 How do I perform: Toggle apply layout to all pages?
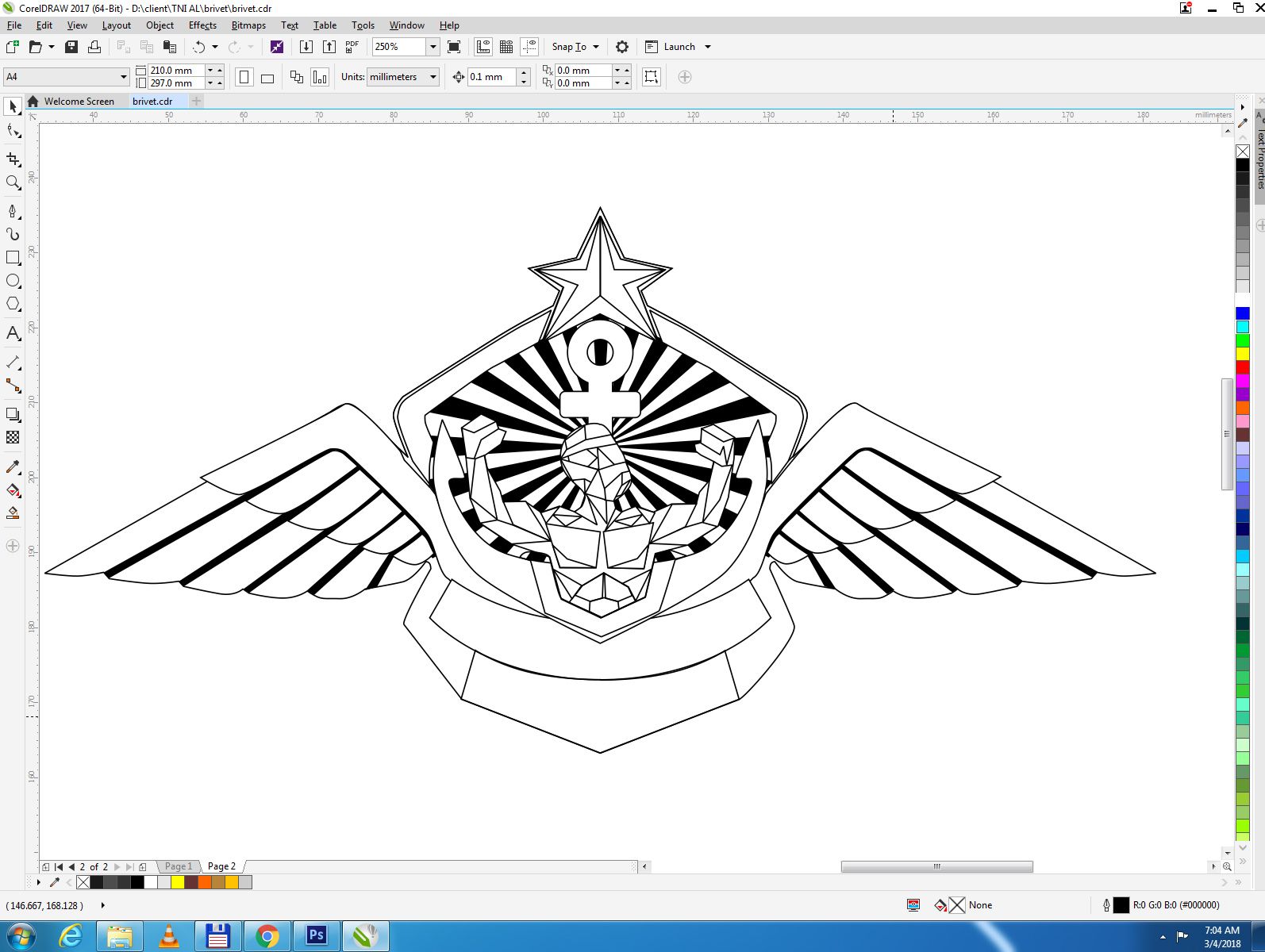[297, 77]
